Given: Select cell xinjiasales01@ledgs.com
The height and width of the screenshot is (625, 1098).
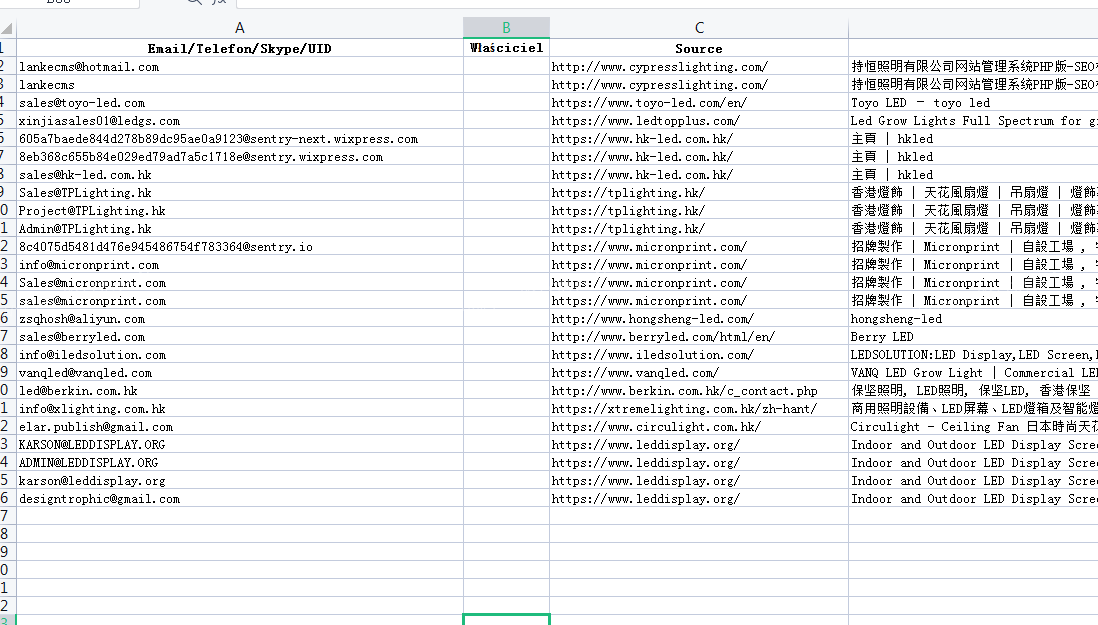Looking at the screenshot, I should pos(239,121).
